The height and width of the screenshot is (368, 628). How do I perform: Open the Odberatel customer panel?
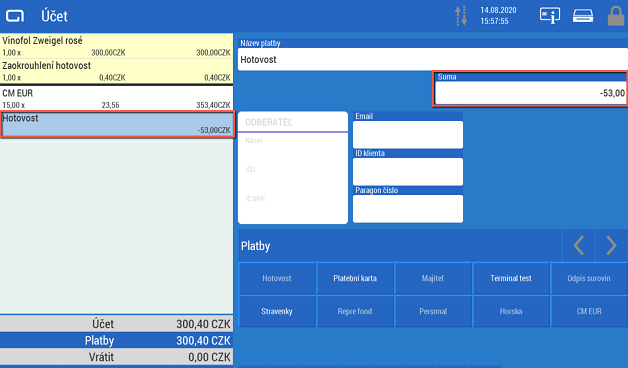pos(293,167)
